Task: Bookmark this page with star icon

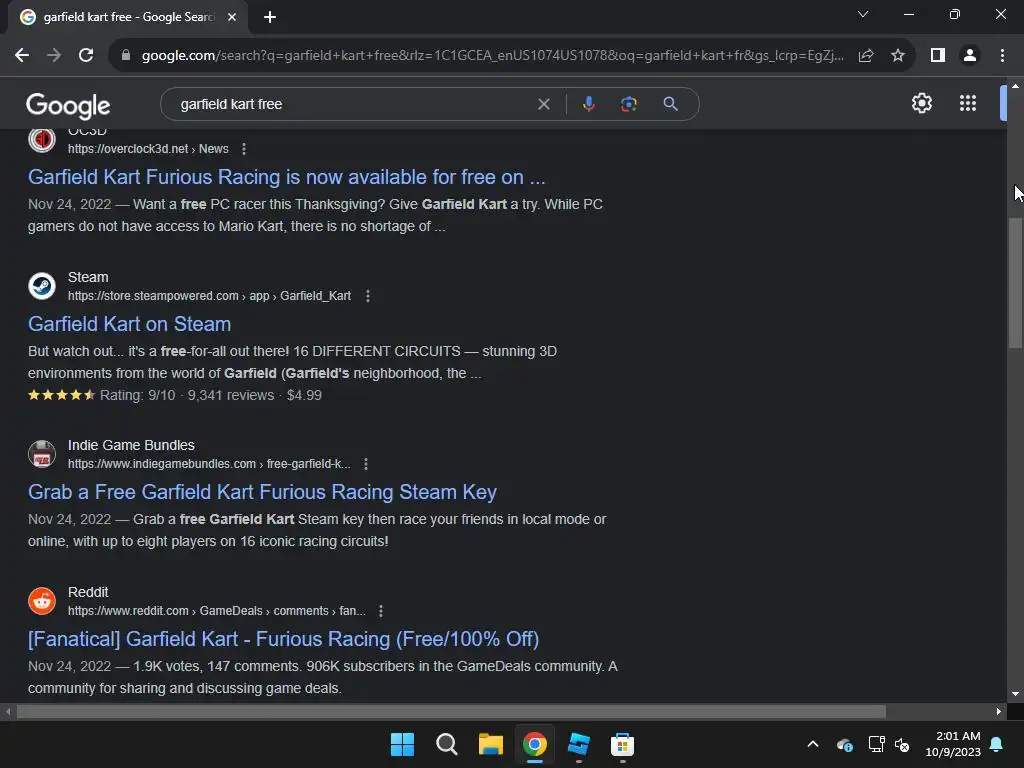Action: (898, 56)
